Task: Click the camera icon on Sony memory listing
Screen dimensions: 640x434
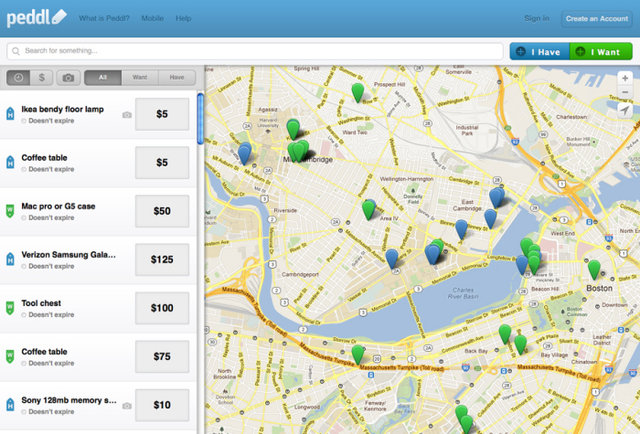Action: (x=127, y=406)
